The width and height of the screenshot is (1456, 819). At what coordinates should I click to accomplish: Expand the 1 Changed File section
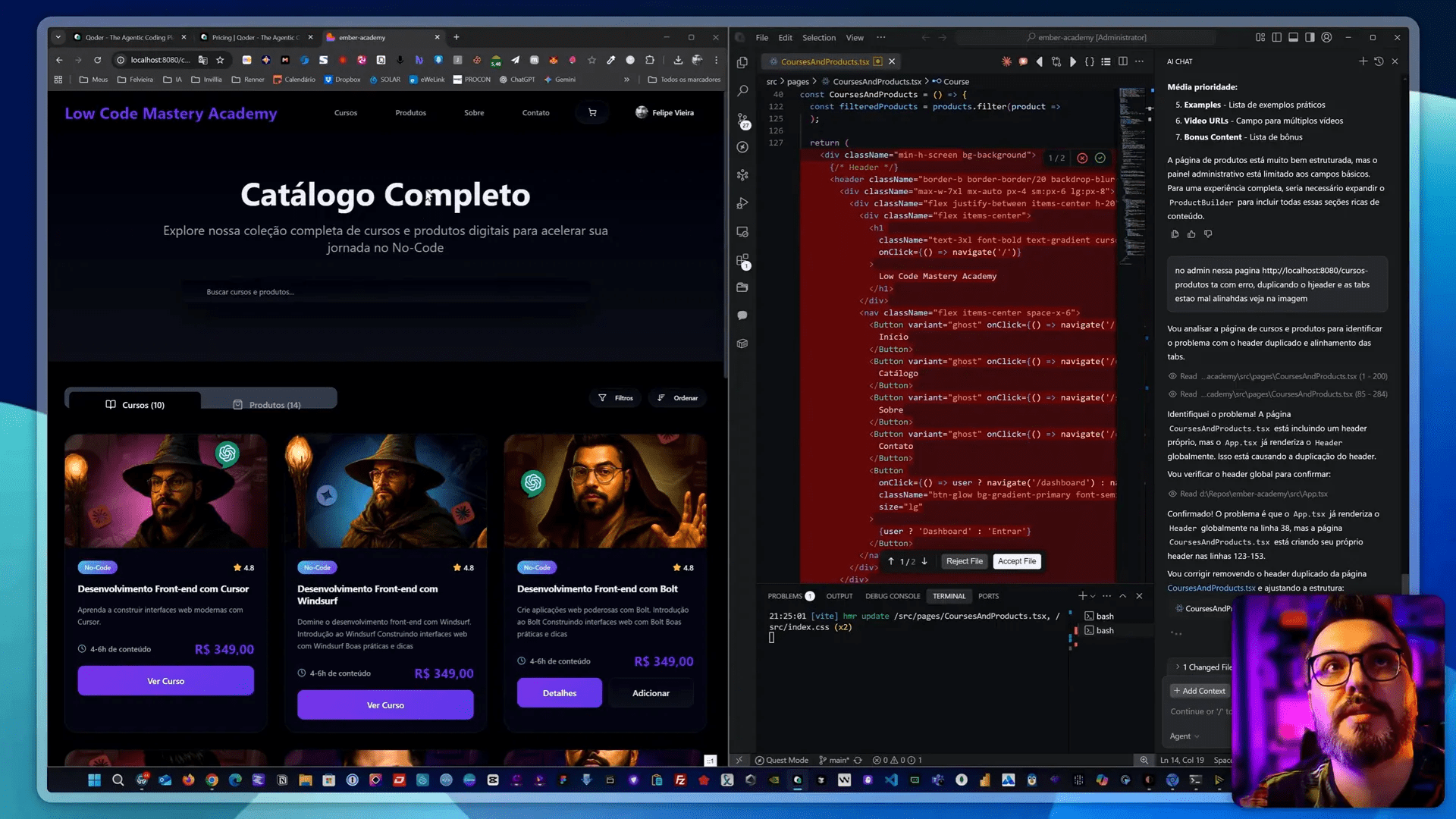[x=1204, y=667]
